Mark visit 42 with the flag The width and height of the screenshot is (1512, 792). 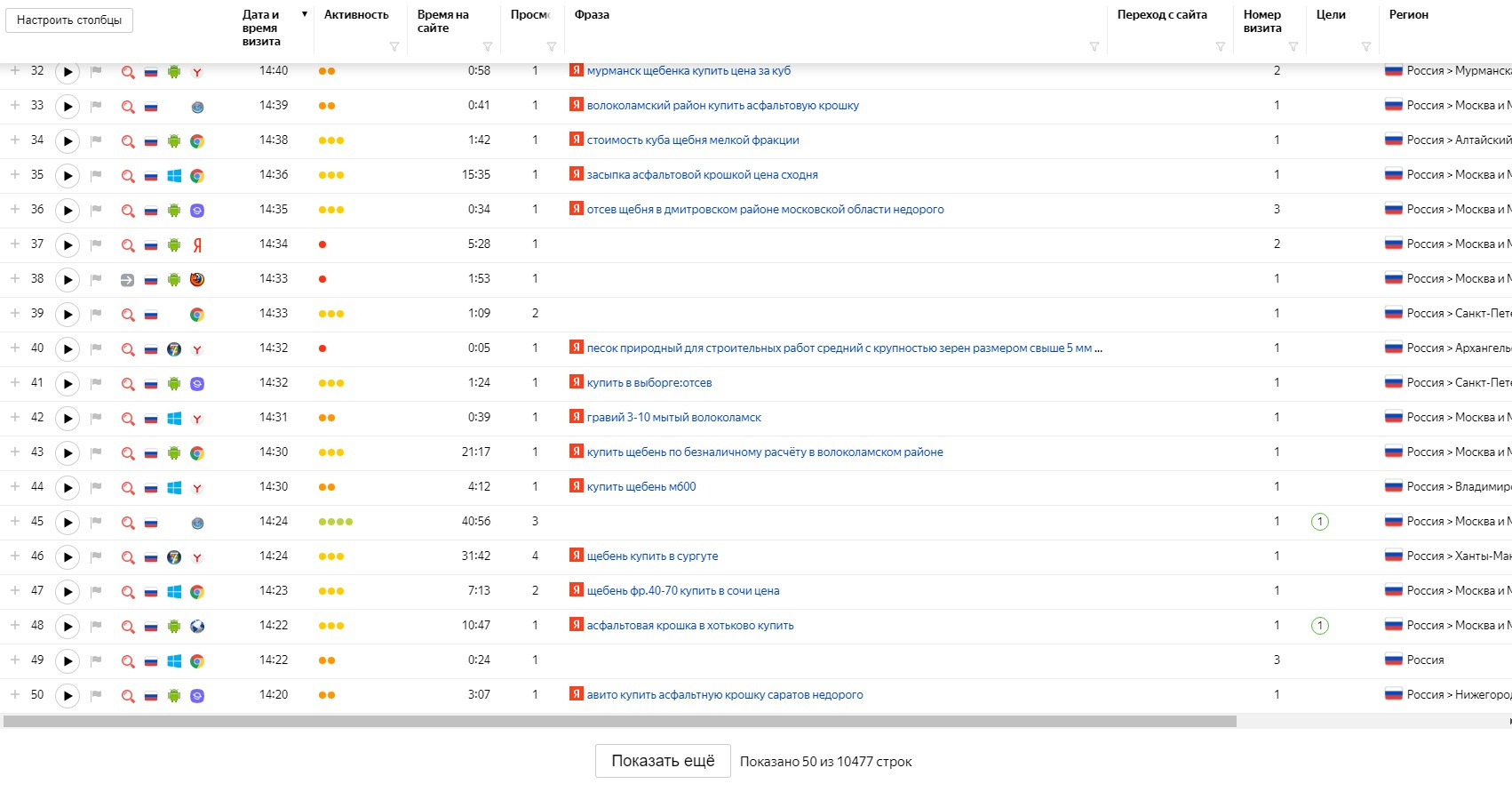[x=96, y=418]
